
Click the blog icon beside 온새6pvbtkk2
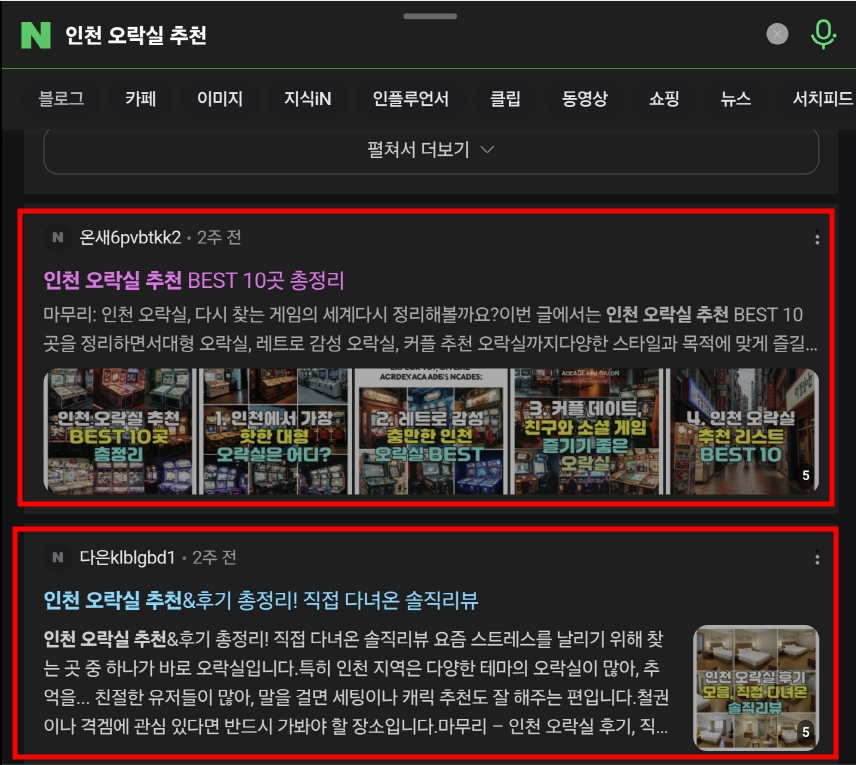tap(58, 238)
